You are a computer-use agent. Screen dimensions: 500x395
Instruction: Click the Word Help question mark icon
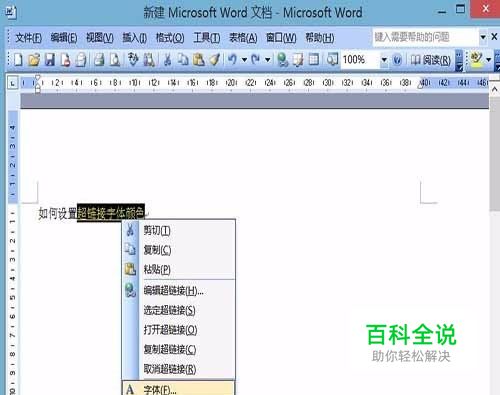pyautogui.click(x=397, y=60)
